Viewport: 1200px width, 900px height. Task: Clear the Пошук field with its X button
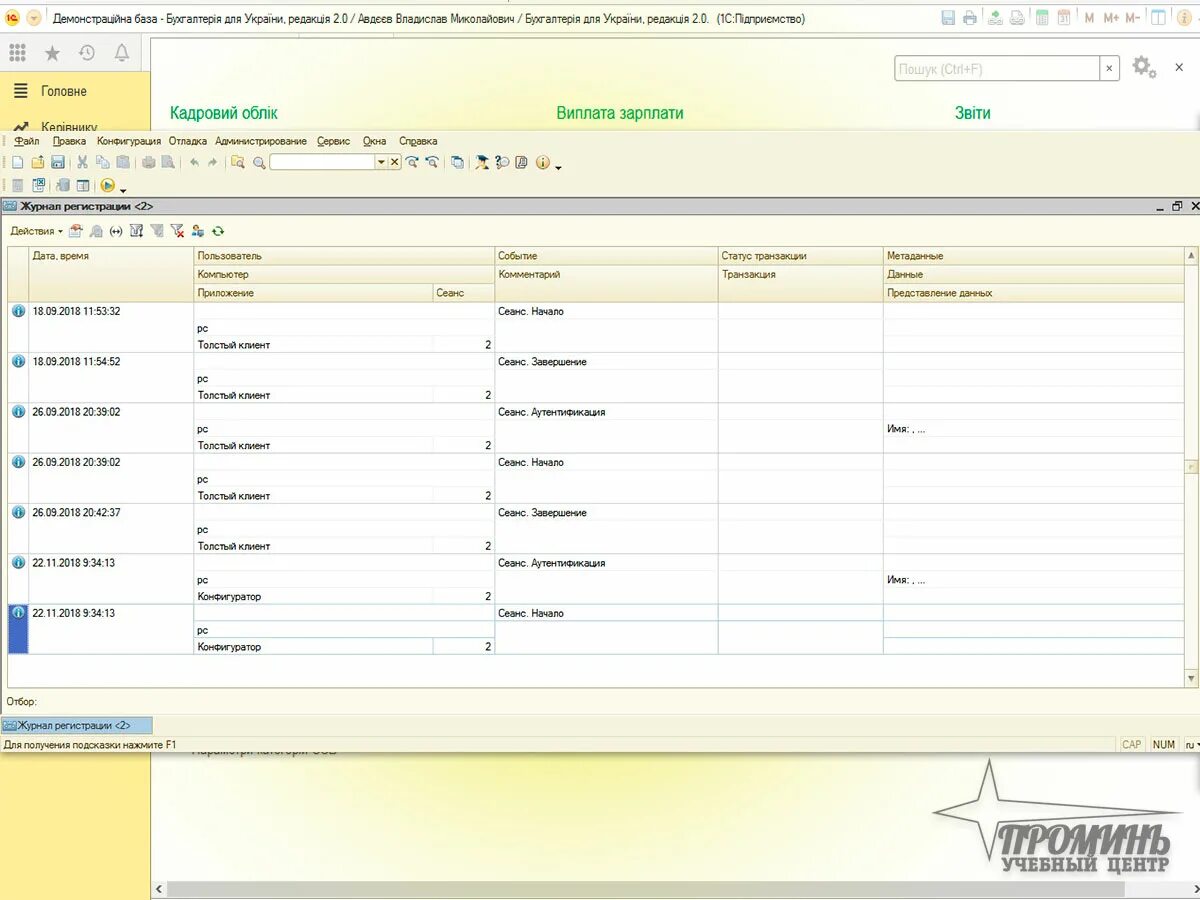[x=1109, y=68]
